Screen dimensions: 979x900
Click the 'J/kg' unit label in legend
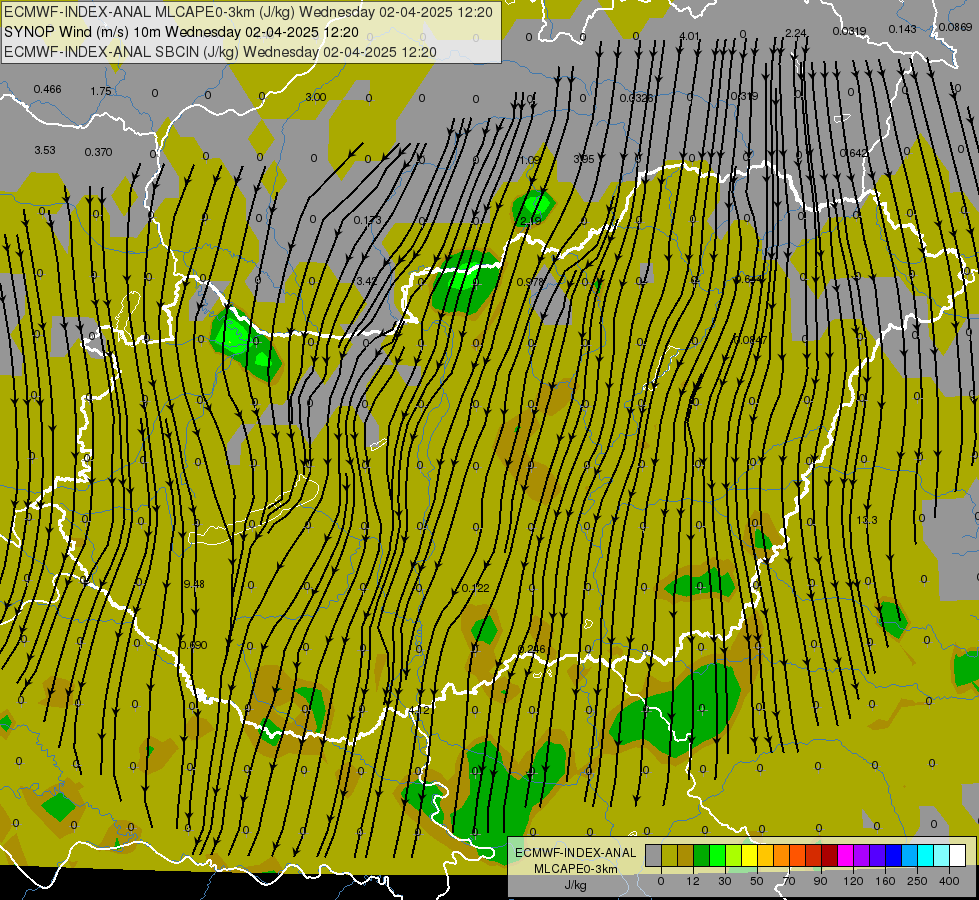click(575, 885)
